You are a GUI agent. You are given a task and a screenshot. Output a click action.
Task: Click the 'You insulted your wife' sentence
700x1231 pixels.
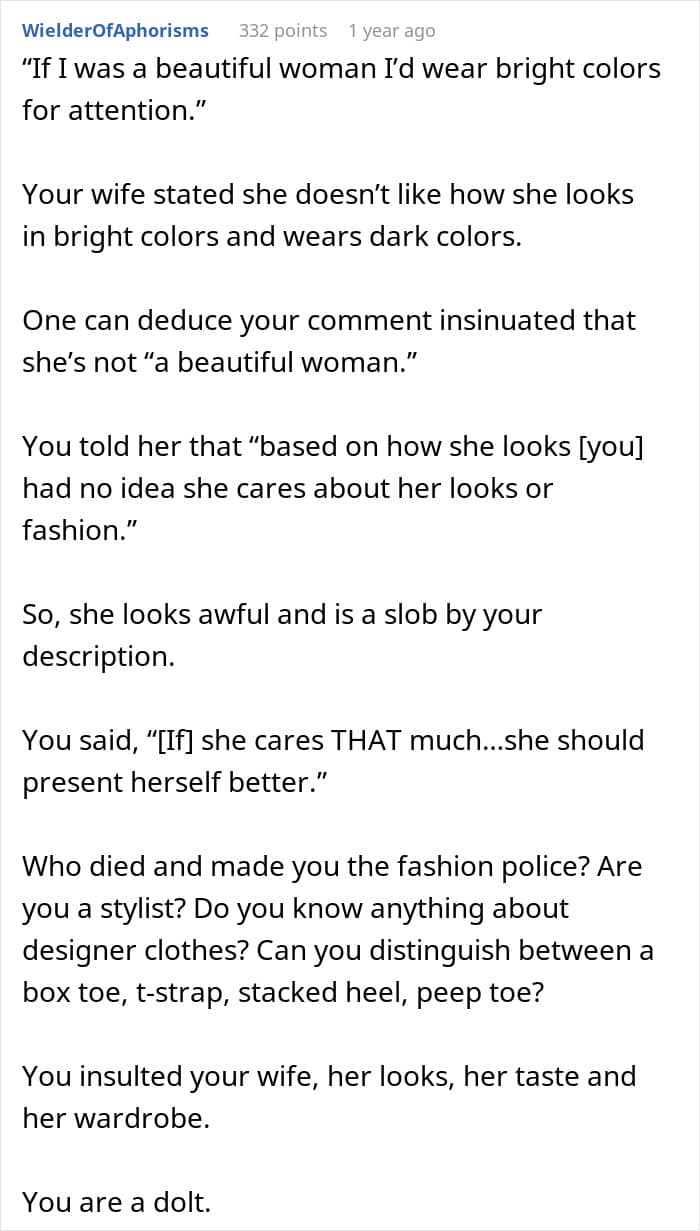tap(329, 1097)
